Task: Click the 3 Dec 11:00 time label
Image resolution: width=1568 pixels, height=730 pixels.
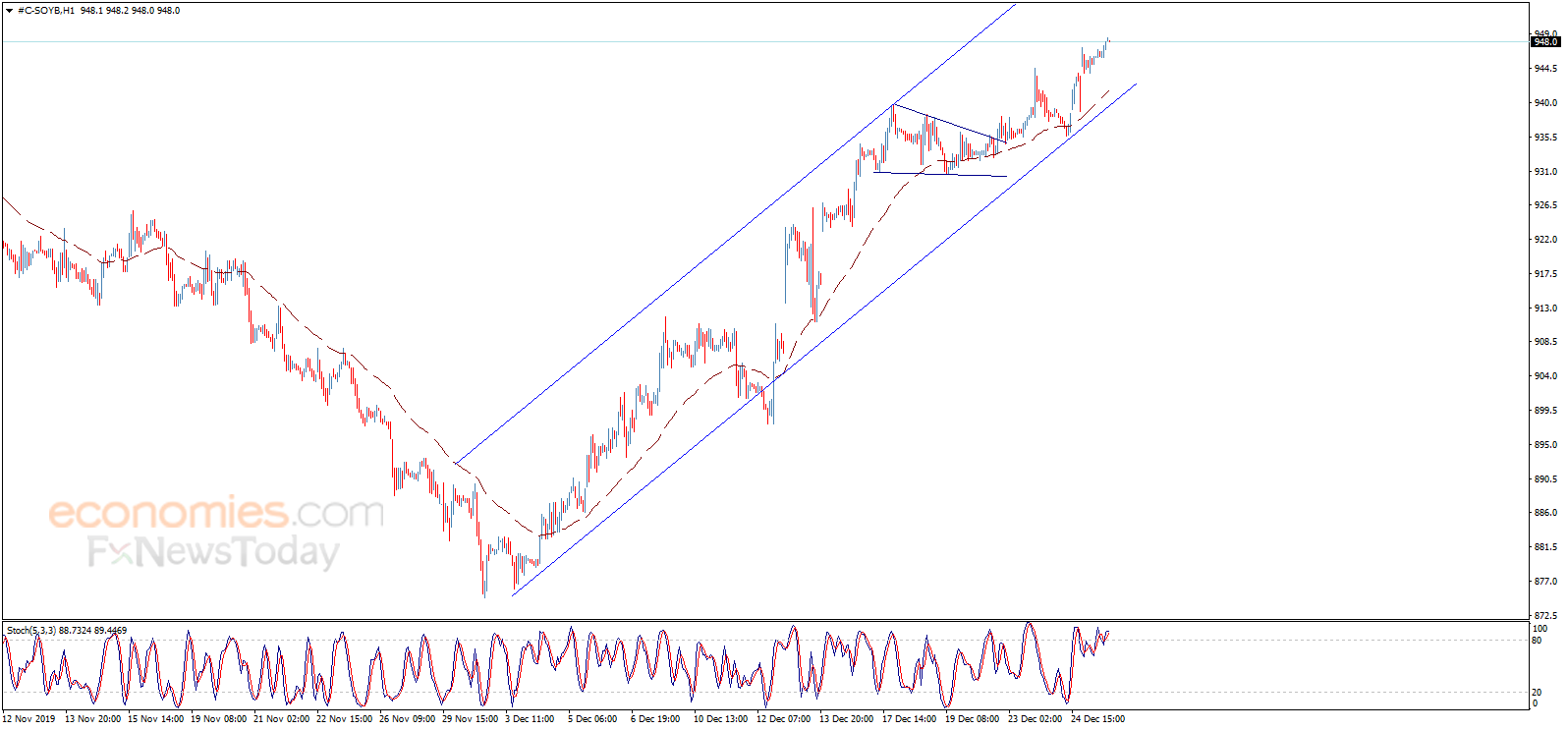Action: tap(530, 719)
